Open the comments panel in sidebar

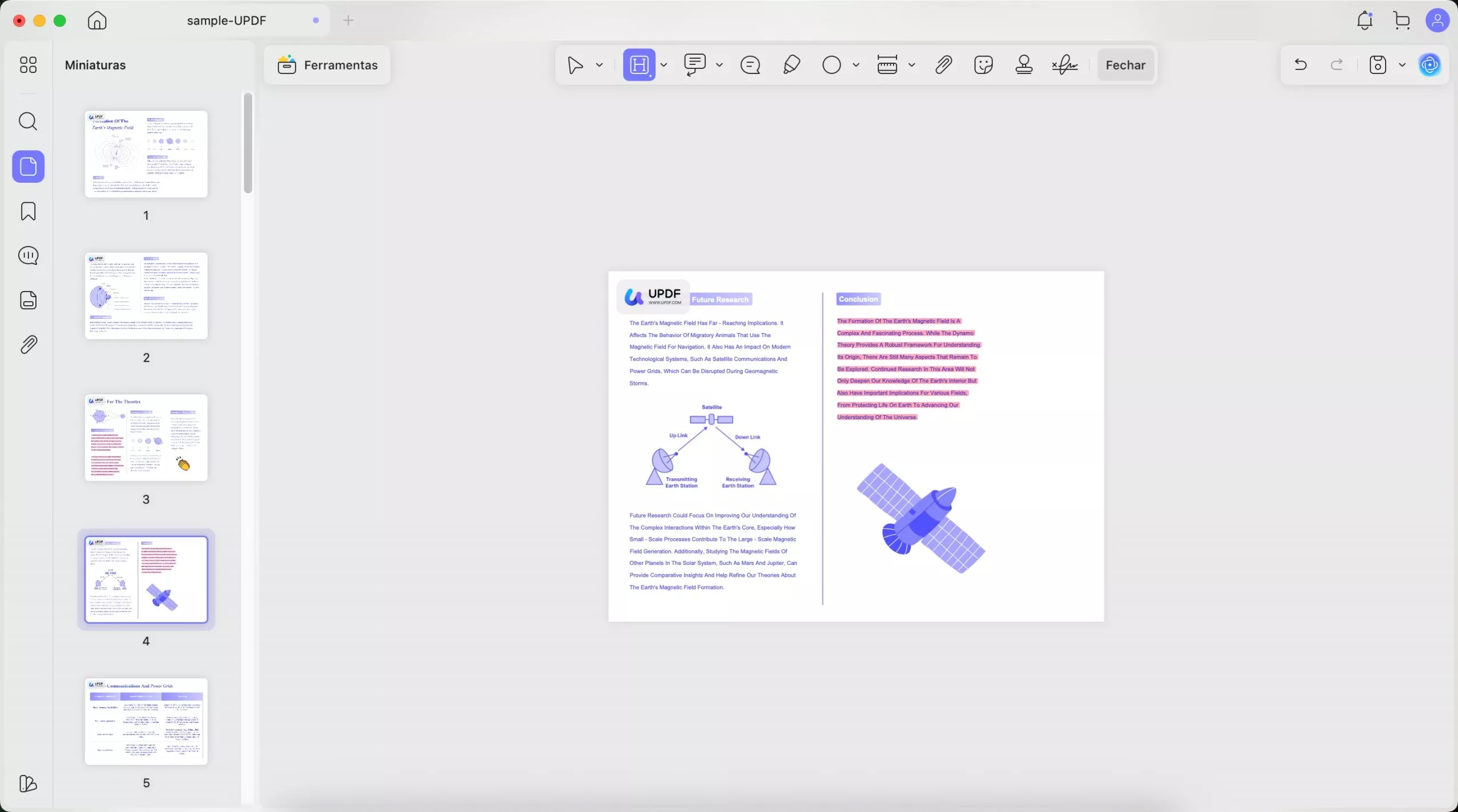(x=28, y=256)
